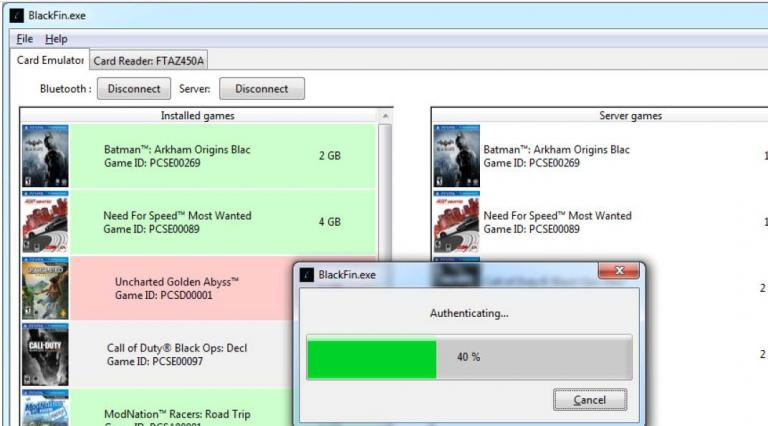Switch to the Card Emulator tab
This screenshot has width=768, height=426.
tap(50, 60)
